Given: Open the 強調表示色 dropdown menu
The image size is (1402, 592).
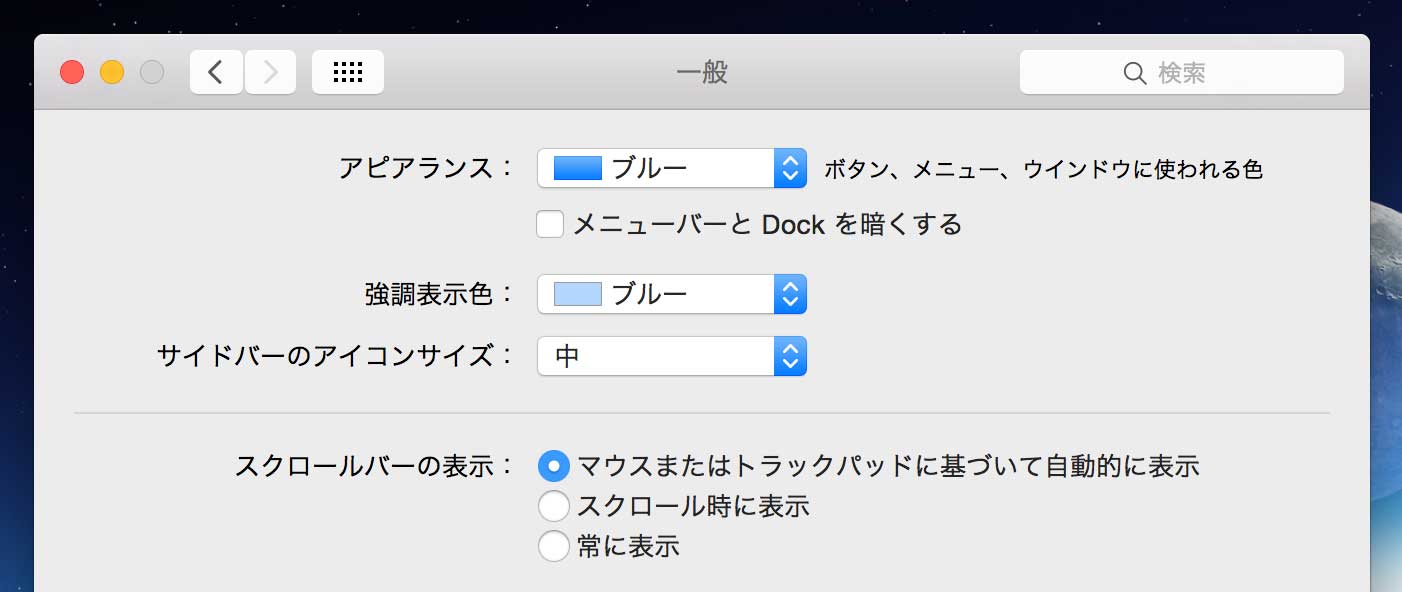Looking at the screenshot, I should tap(672, 294).
